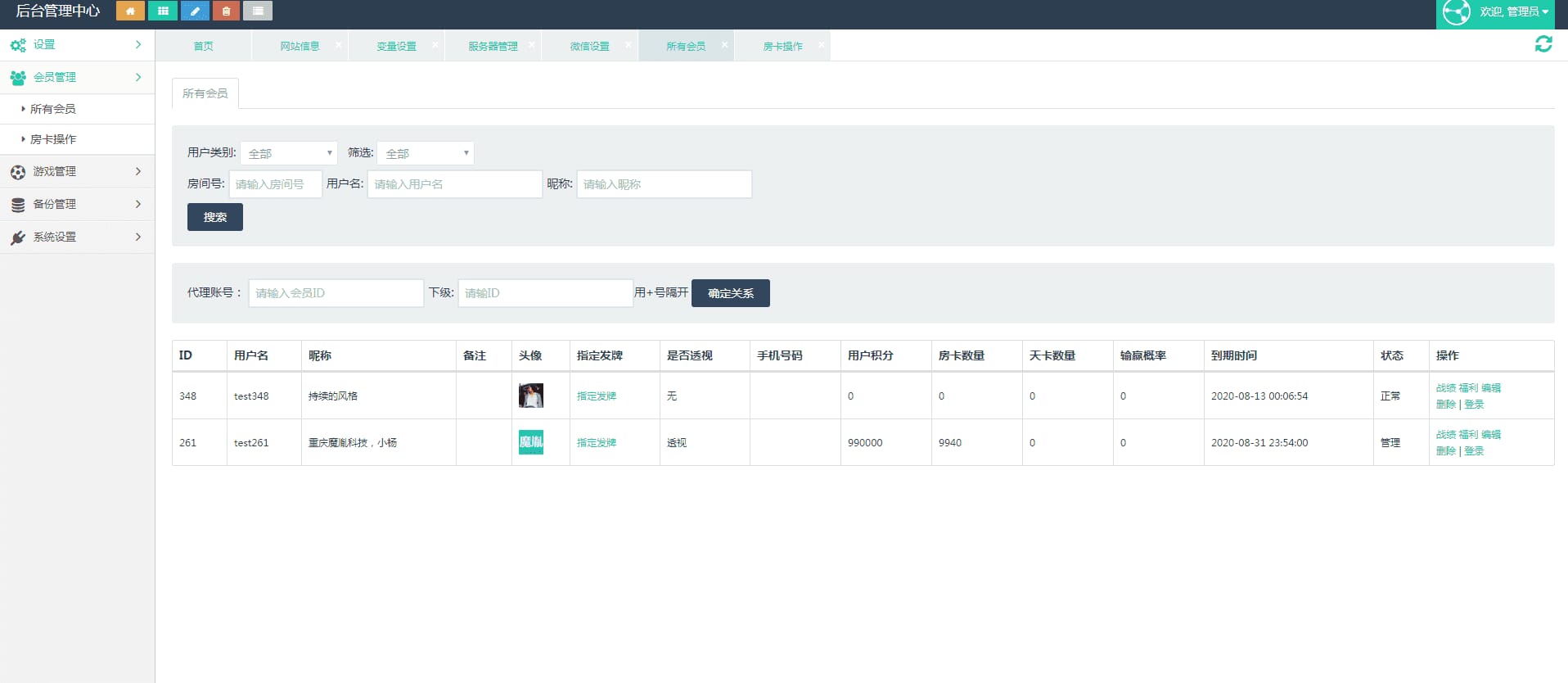Expand the 系统设置 sidebar menu
Screen dimensions: 1568x683
(x=77, y=237)
